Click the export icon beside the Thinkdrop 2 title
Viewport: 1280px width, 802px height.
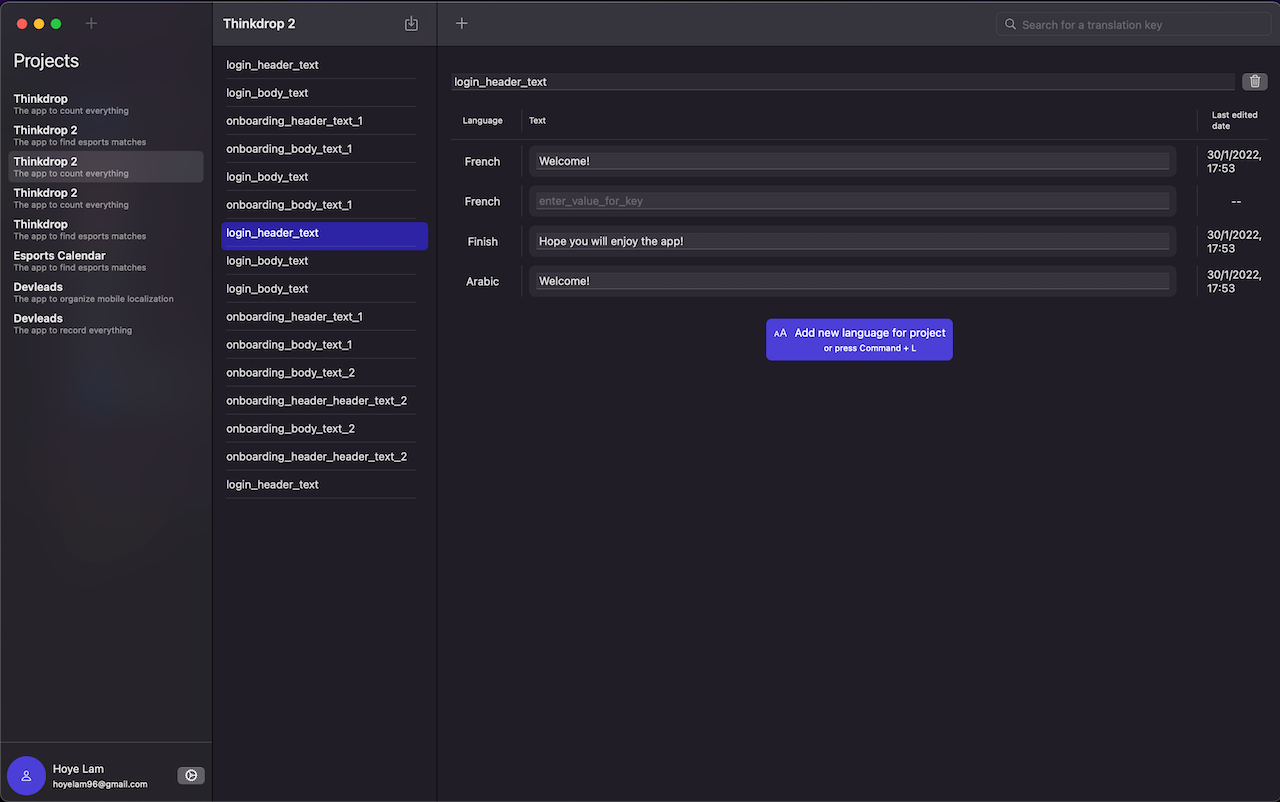[x=411, y=24]
